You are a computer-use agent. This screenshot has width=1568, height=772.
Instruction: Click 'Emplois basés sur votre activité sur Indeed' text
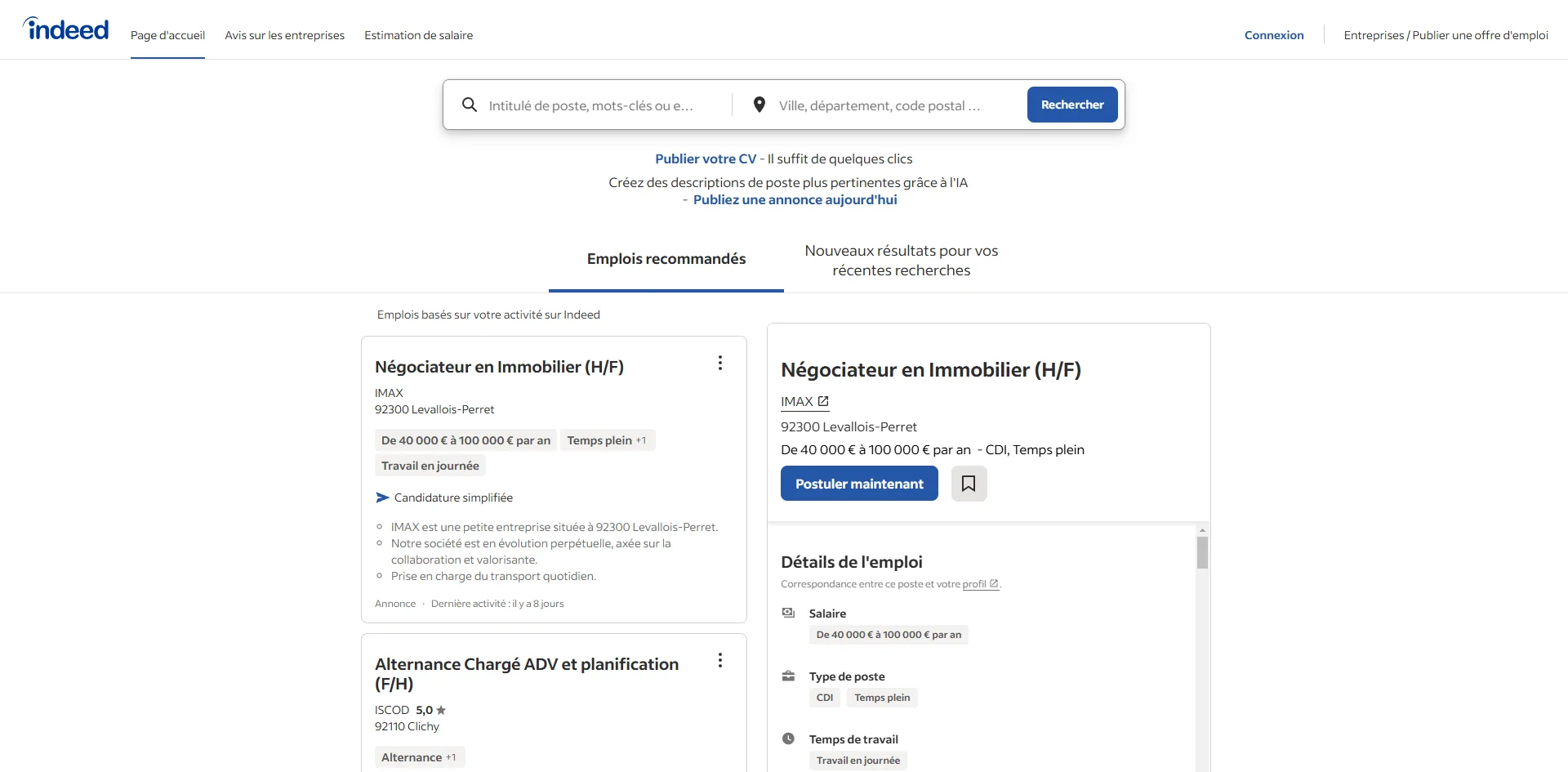488,315
